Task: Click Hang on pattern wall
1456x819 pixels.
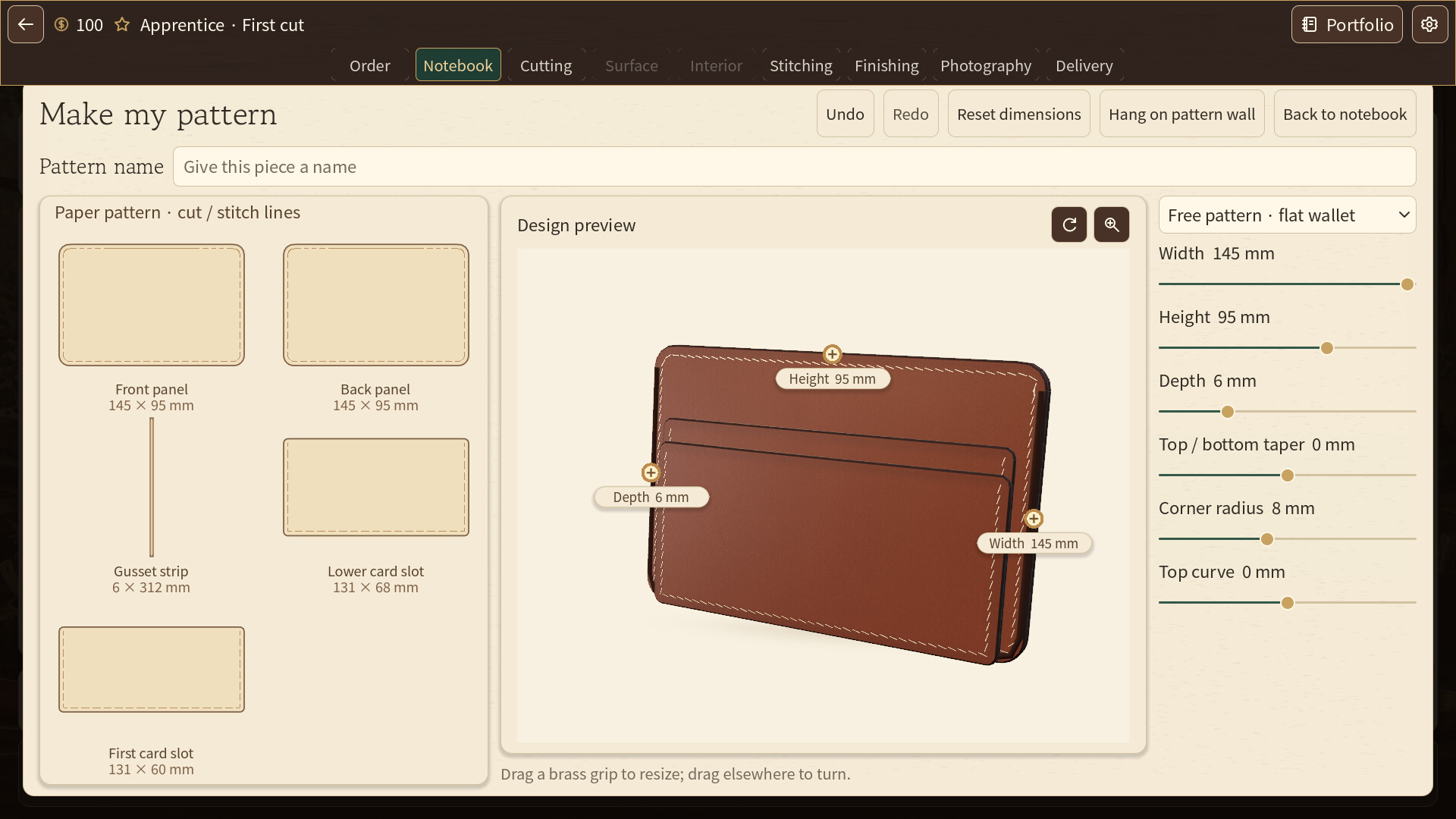Action: coord(1181,114)
